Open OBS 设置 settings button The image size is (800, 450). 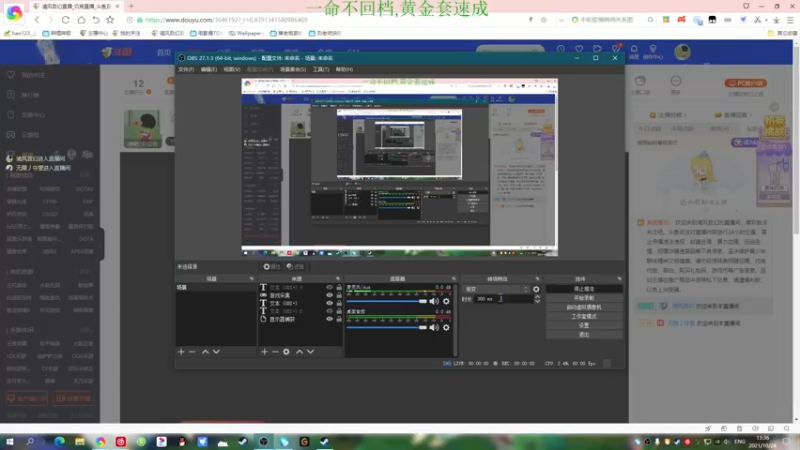(x=584, y=326)
